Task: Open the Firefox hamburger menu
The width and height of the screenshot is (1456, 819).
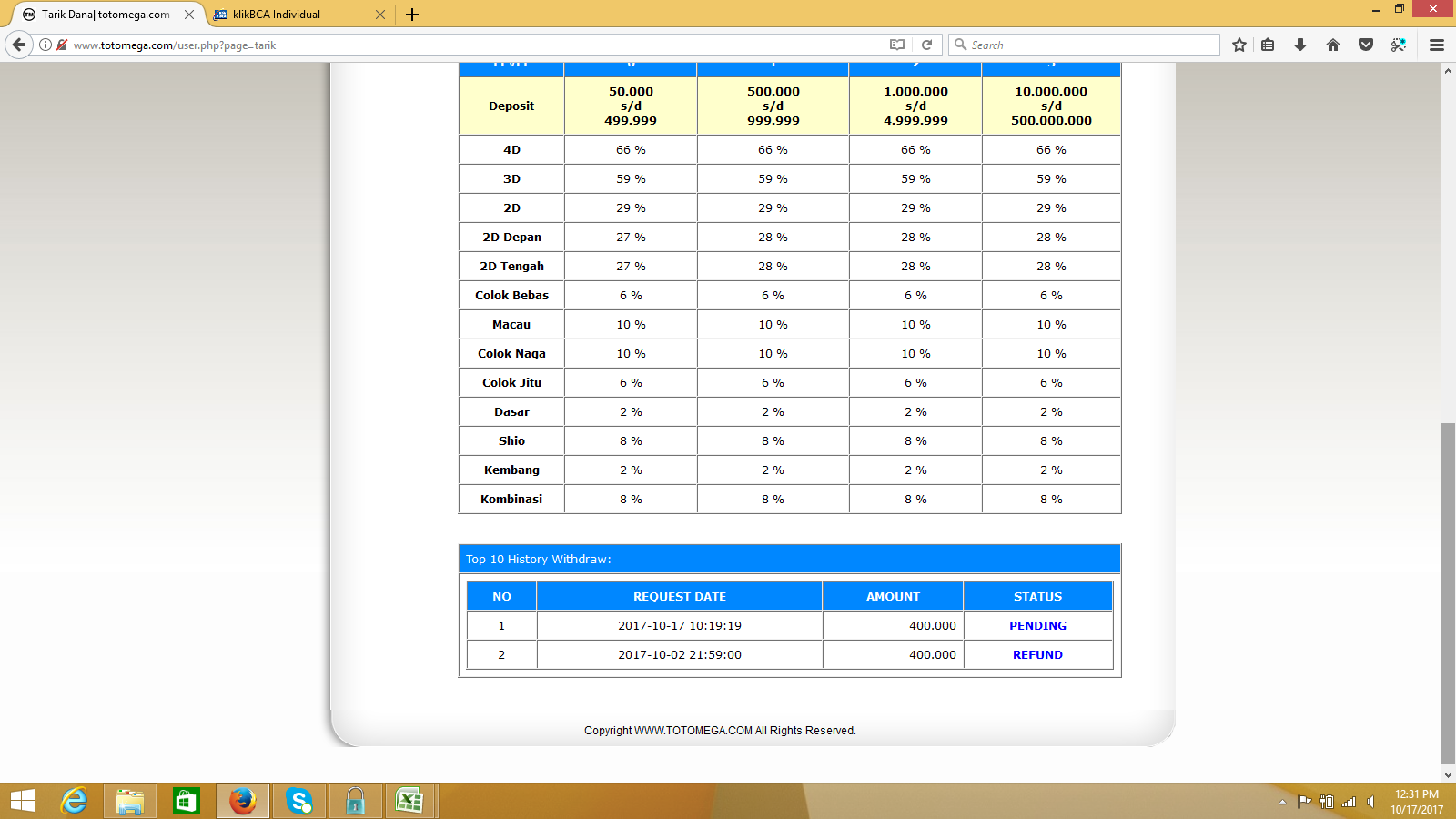Action: pyautogui.click(x=1437, y=45)
